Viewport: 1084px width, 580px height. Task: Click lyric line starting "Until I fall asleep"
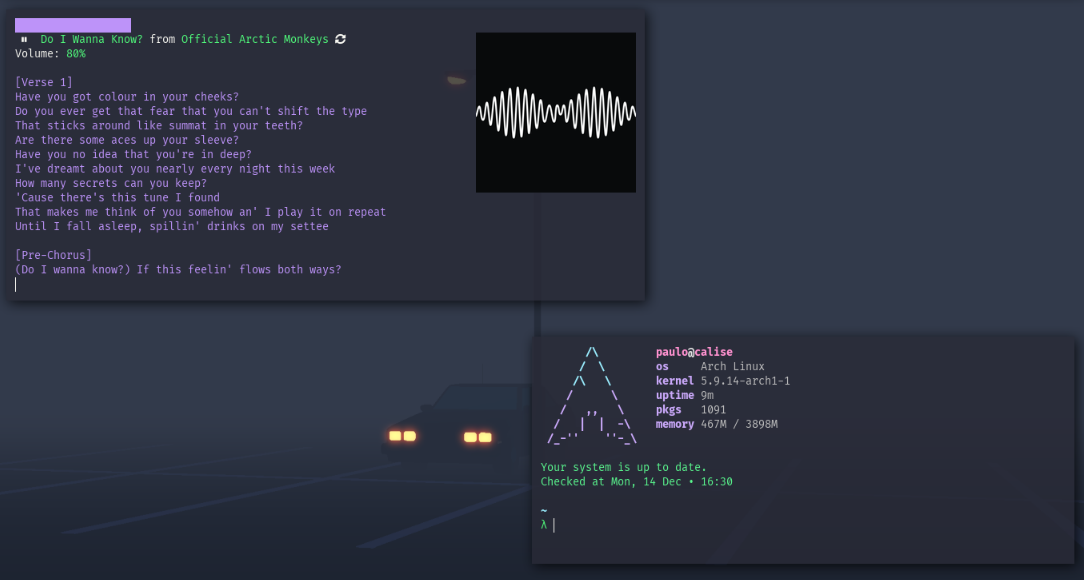point(171,227)
